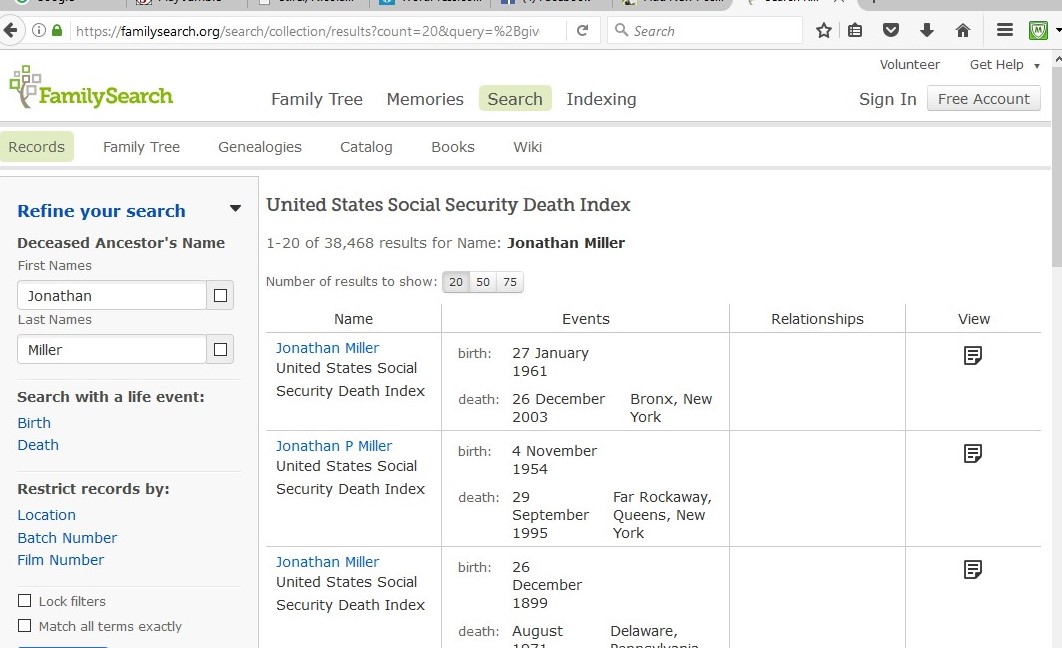Switch to the Catalog tab
The height and width of the screenshot is (648, 1062).
366,147
